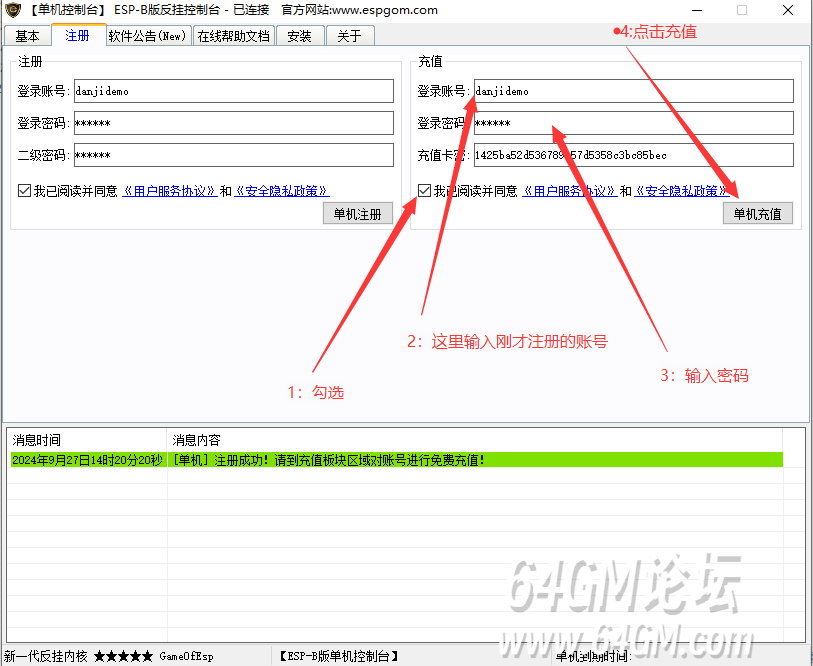Select the 2024年9月27日14时20分20秒 time cell
Screen dimensions: 813x666
tap(88, 460)
